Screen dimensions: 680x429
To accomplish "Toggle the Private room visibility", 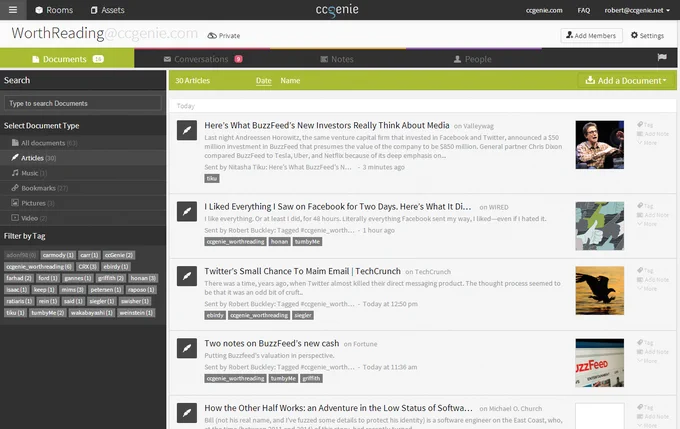I will 224,36.
